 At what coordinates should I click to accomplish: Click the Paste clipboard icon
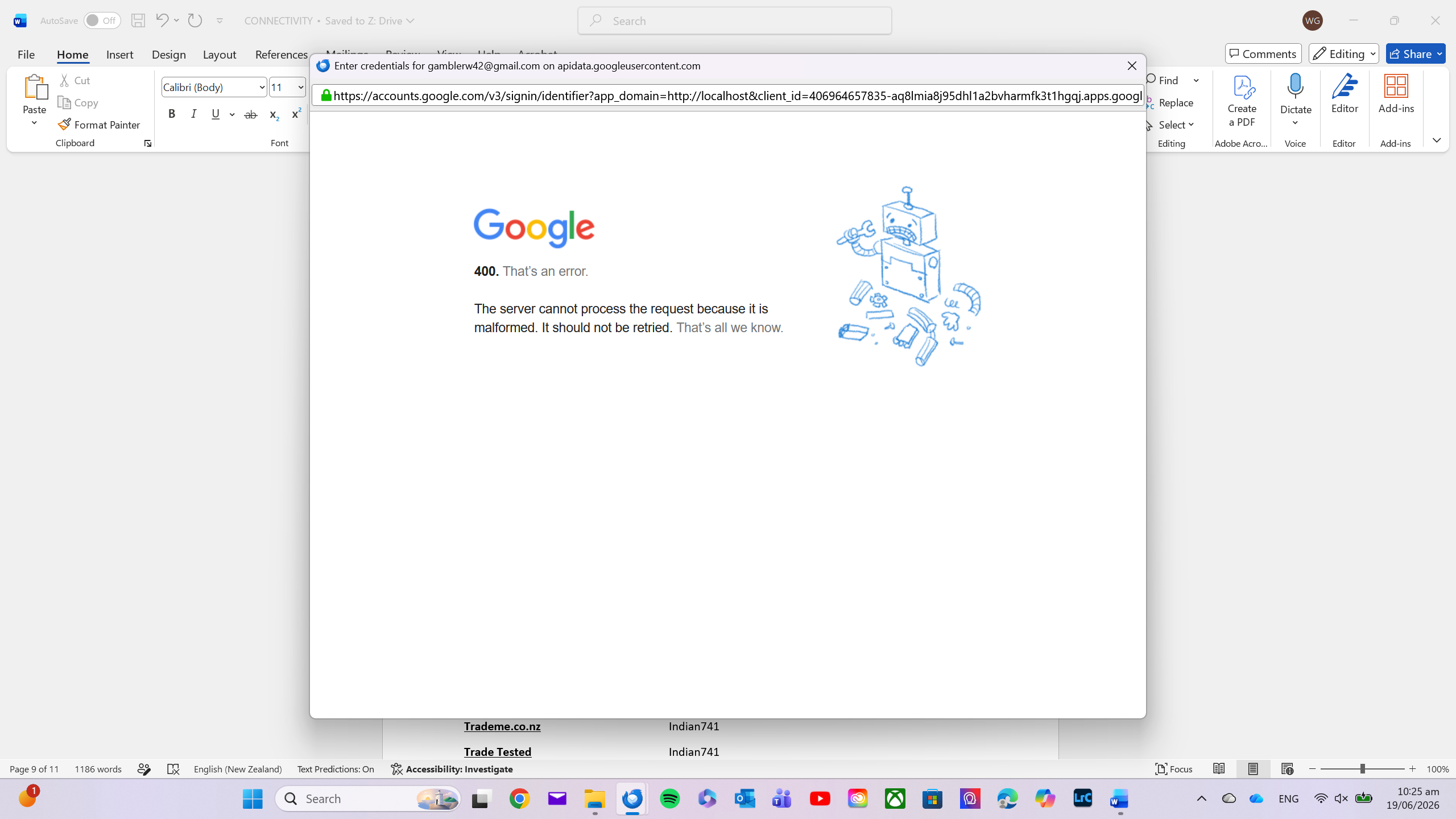[x=35, y=87]
